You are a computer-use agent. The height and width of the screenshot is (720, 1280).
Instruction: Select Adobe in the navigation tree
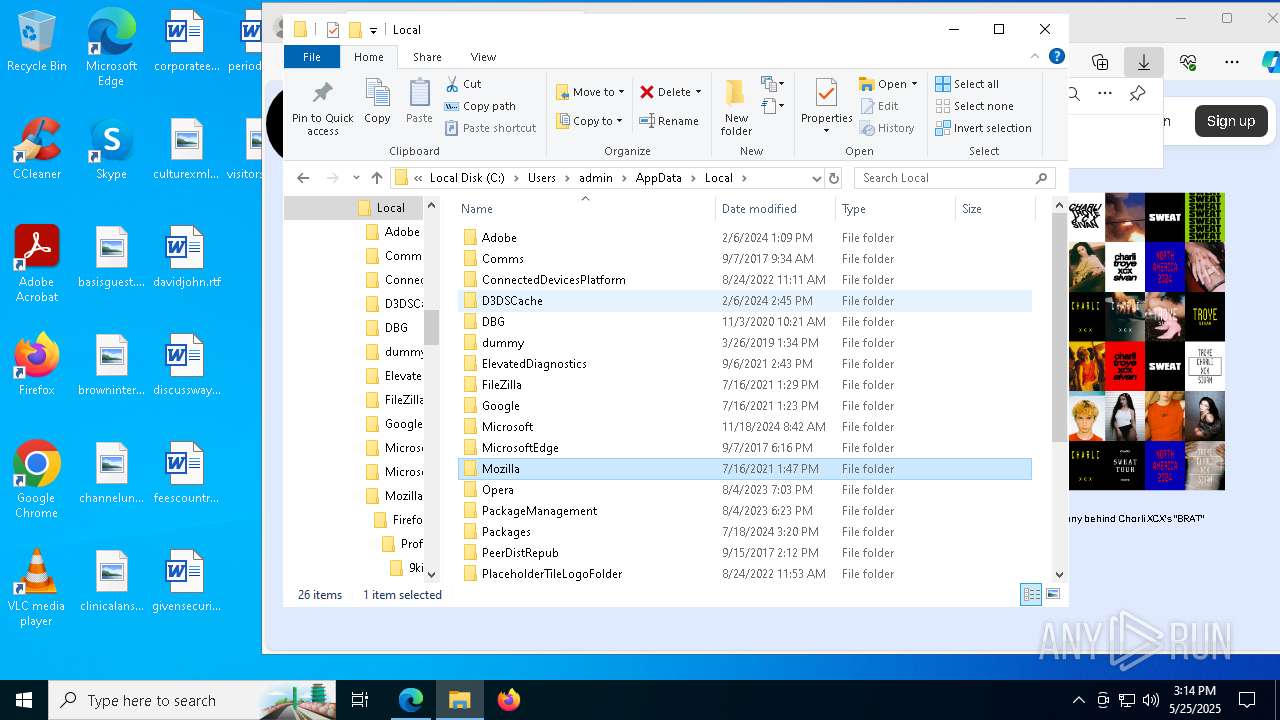click(401, 232)
